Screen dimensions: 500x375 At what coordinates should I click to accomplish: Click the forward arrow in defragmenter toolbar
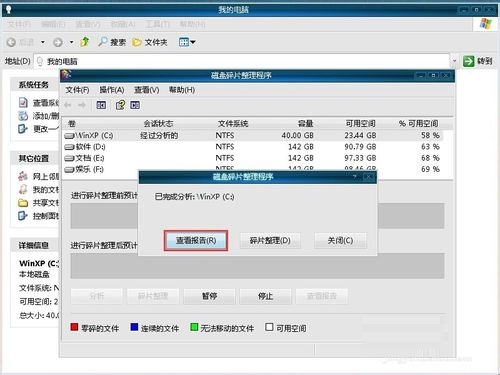click(82, 105)
